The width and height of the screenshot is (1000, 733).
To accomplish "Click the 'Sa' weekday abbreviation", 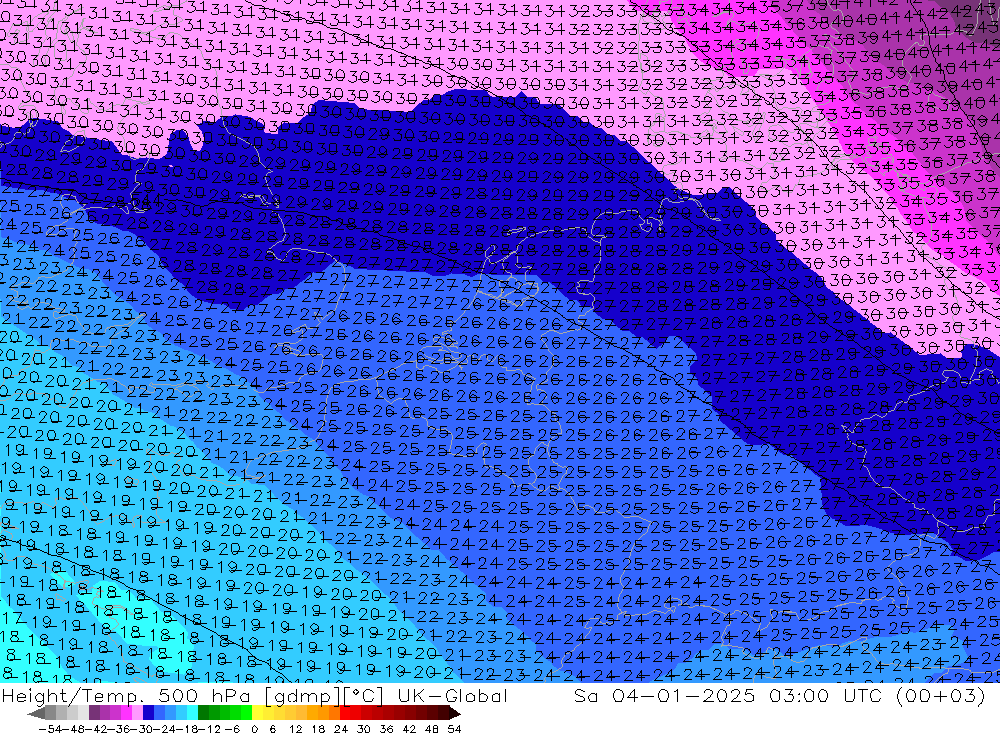I will [x=585, y=695].
